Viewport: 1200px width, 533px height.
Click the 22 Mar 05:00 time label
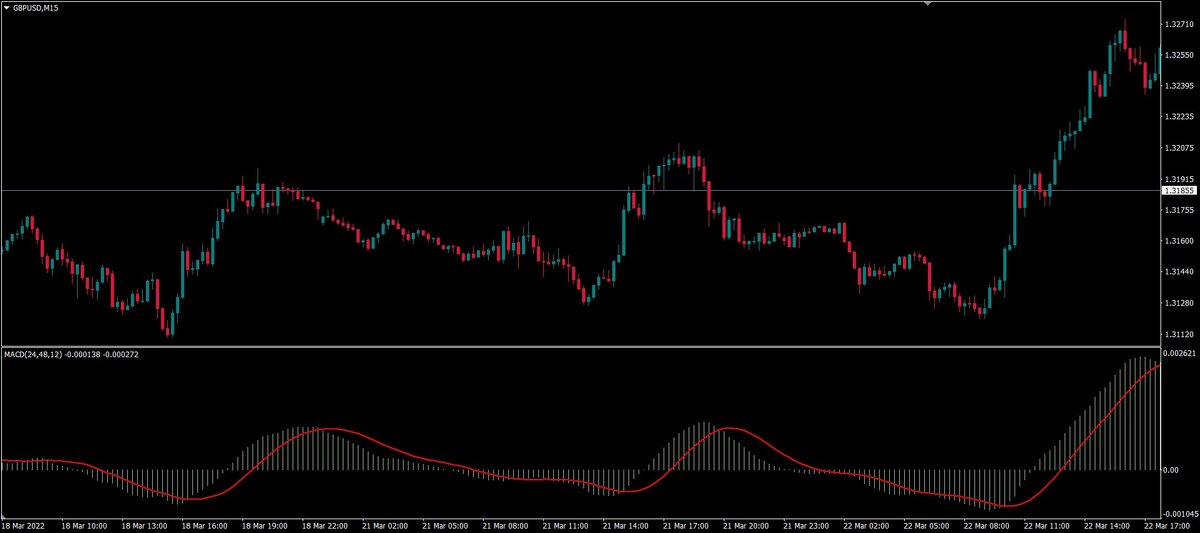tap(928, 525)
